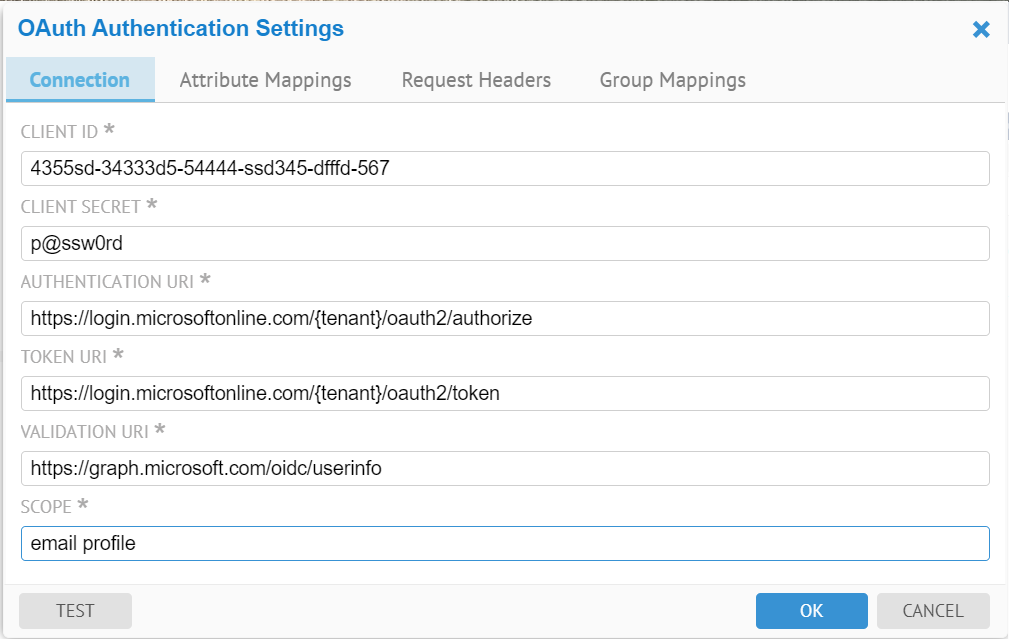
Task: Focus the Client Secret input box
Action: [x=505, y=243]
